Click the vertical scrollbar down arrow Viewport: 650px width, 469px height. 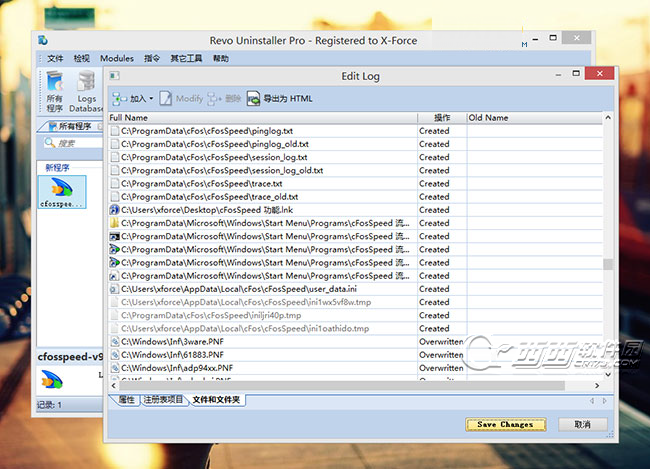[608, 374]
